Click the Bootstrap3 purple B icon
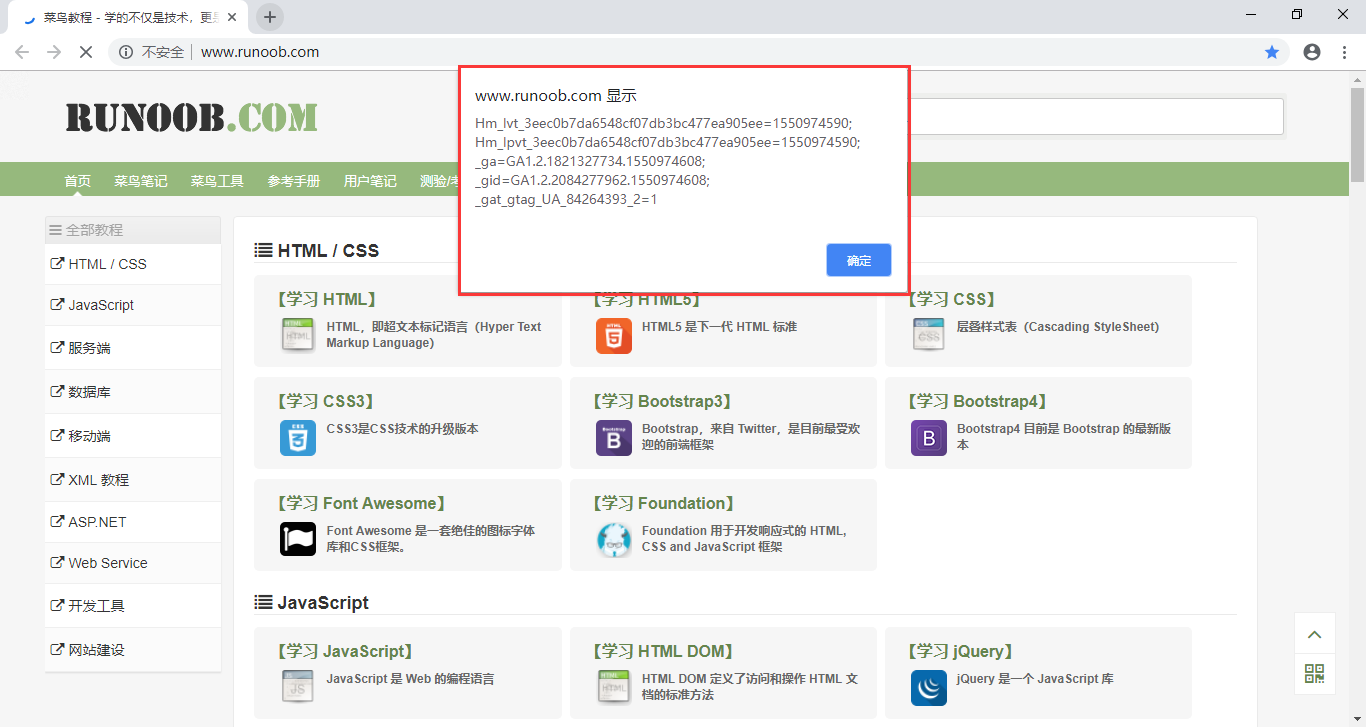 coord(613,438)
